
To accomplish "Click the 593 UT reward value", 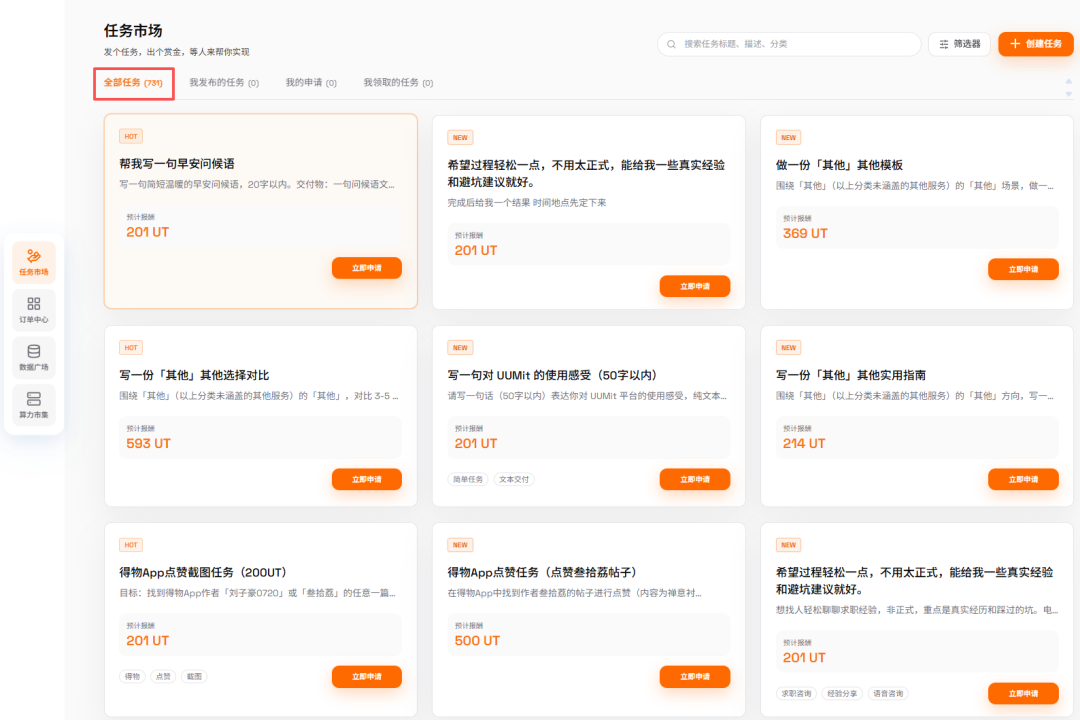I will pos(148,444).
